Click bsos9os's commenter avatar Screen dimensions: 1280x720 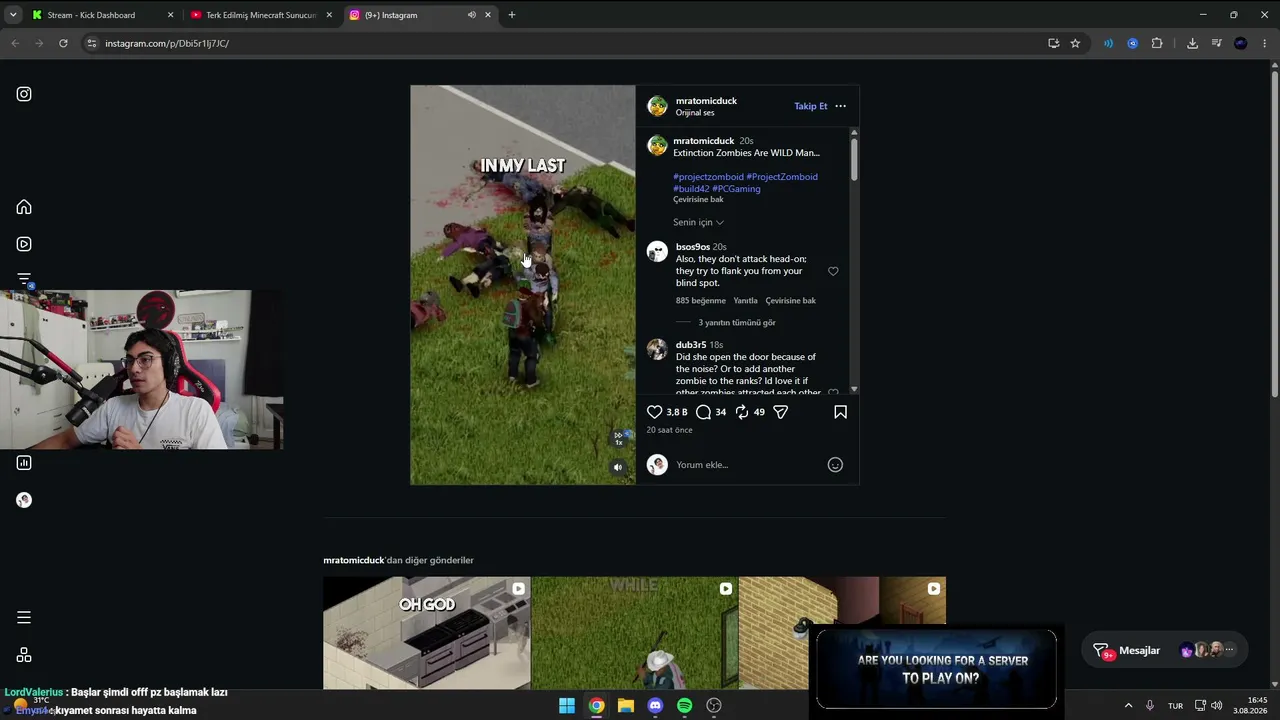click(657, 251)
